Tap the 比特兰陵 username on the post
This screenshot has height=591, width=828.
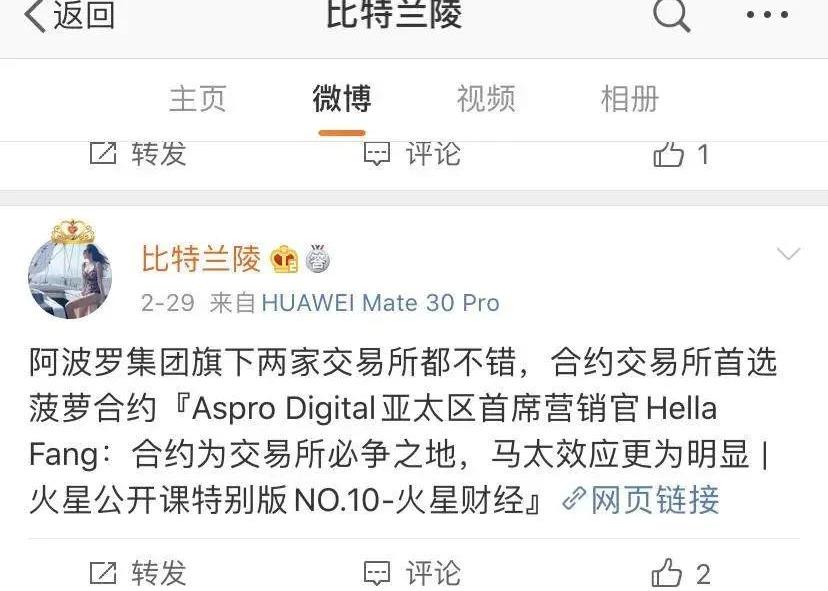(201, 259)
